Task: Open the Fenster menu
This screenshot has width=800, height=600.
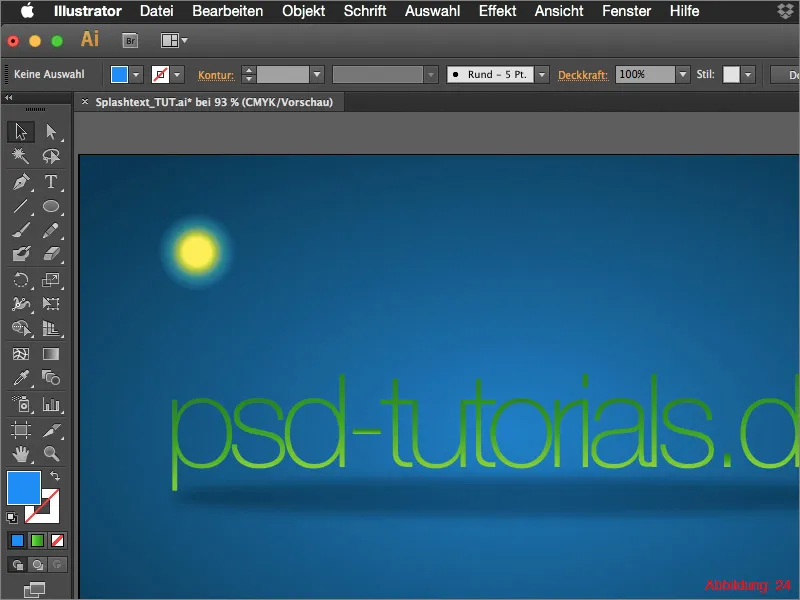Action: click(x=626, y=11)
